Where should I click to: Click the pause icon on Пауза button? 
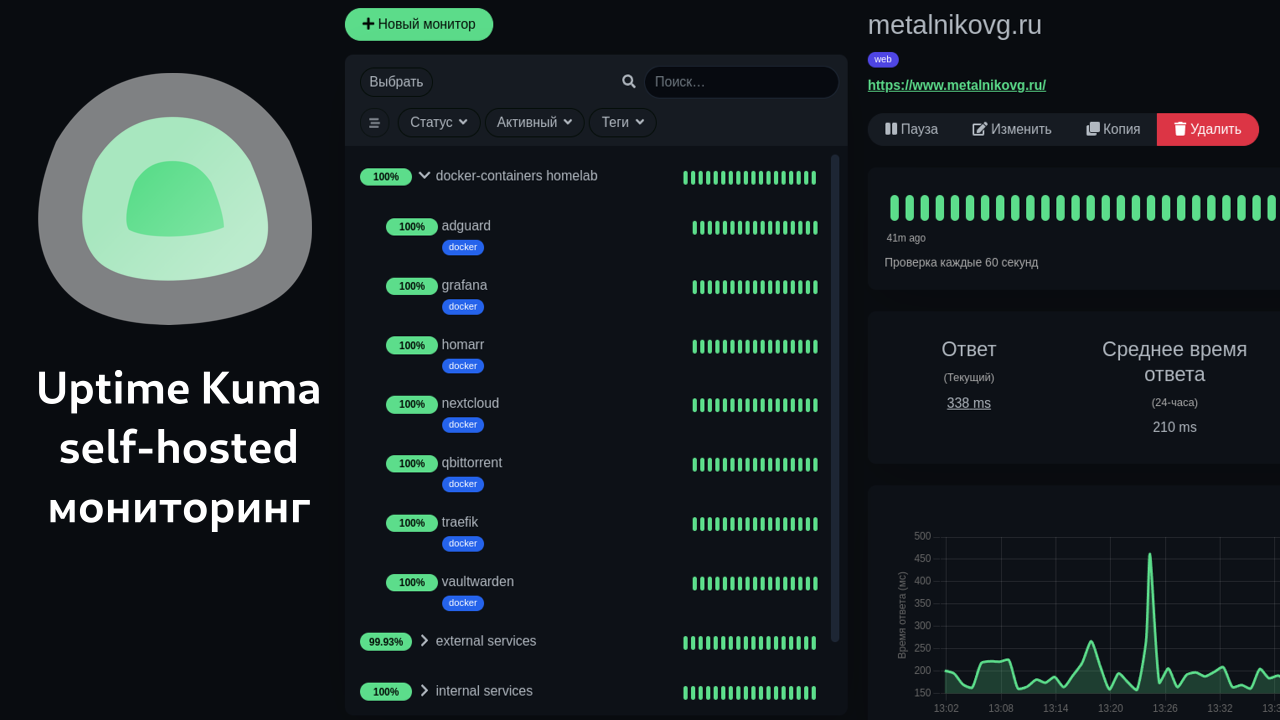[x=891, y=129]
